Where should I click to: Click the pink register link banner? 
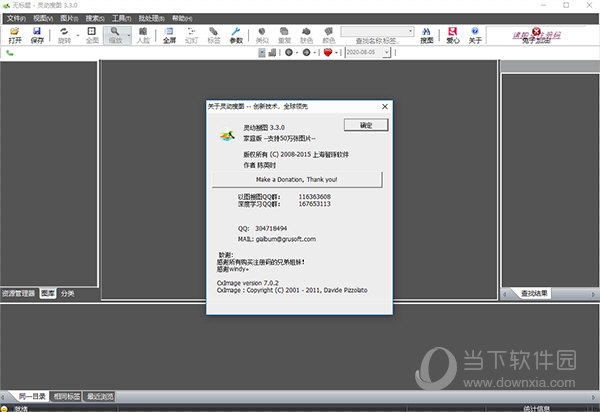537,36
